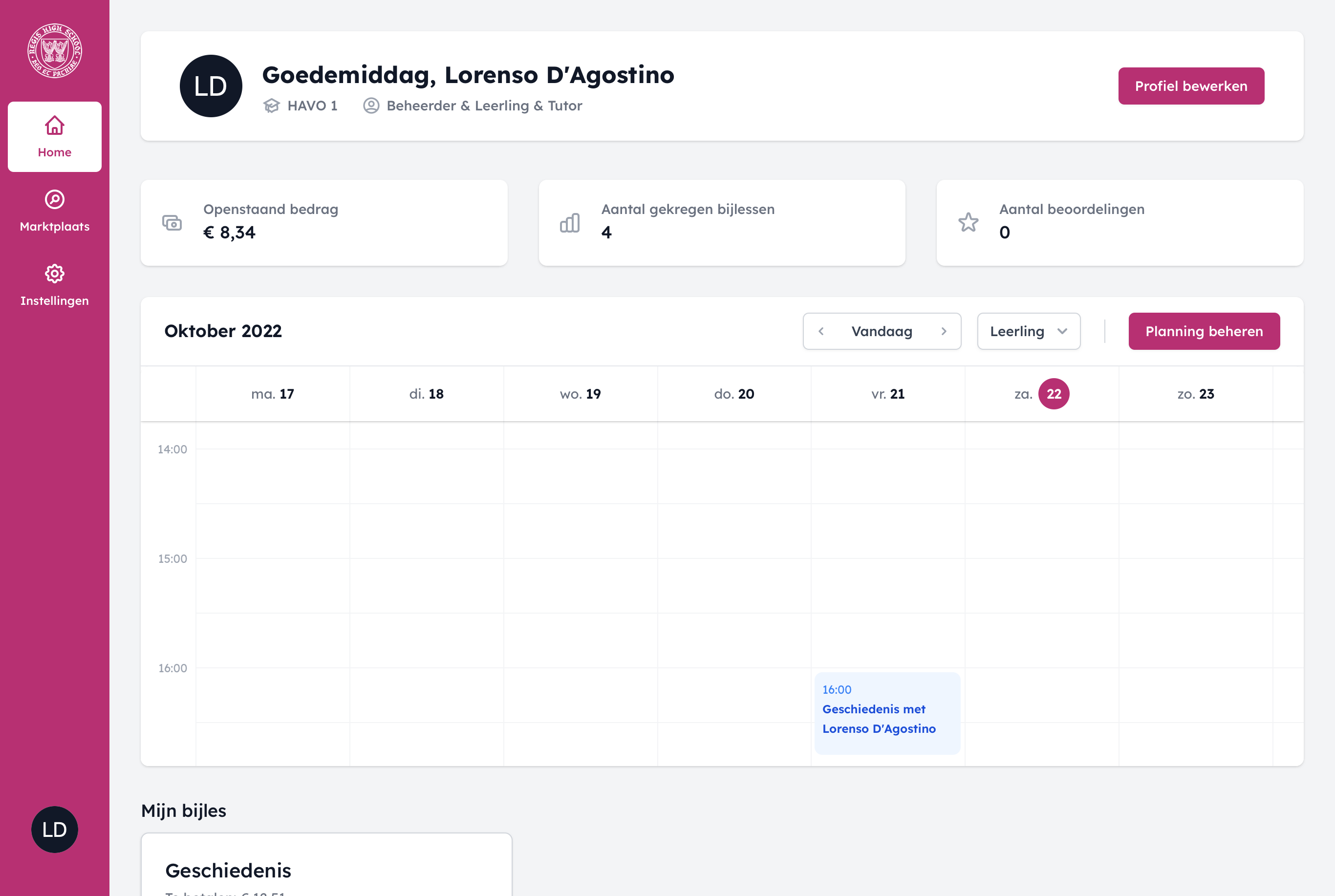Viewport: 1335px width, 896px height.
Task: Click the Profiel bewerken button
Action: [1190, 86]
